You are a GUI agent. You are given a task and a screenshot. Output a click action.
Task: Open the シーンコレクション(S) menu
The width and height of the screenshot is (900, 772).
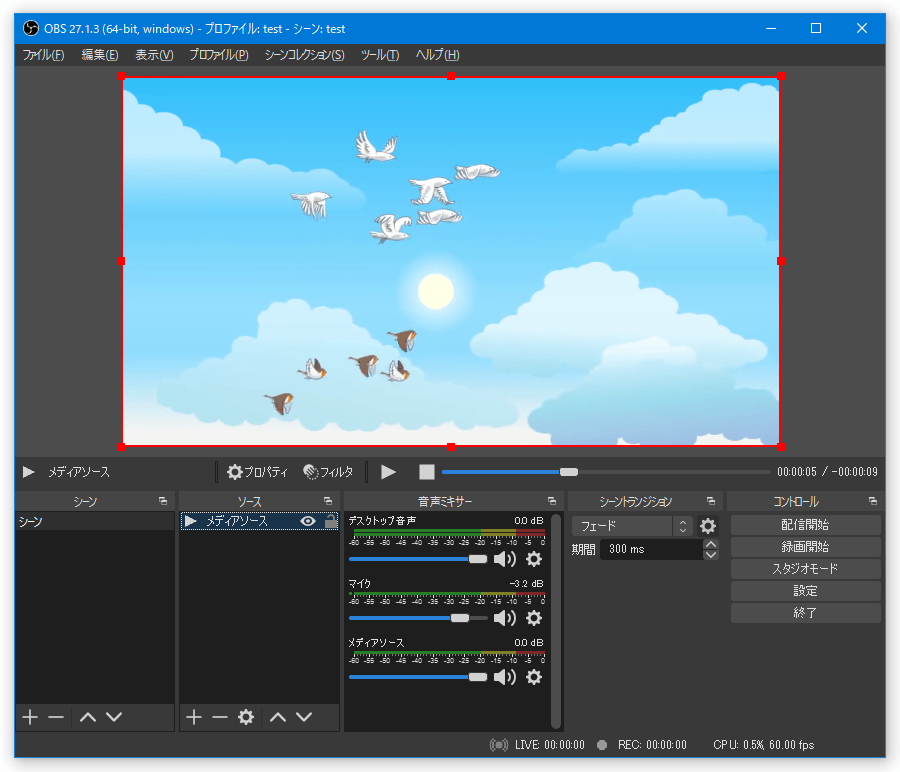[304, 55]
